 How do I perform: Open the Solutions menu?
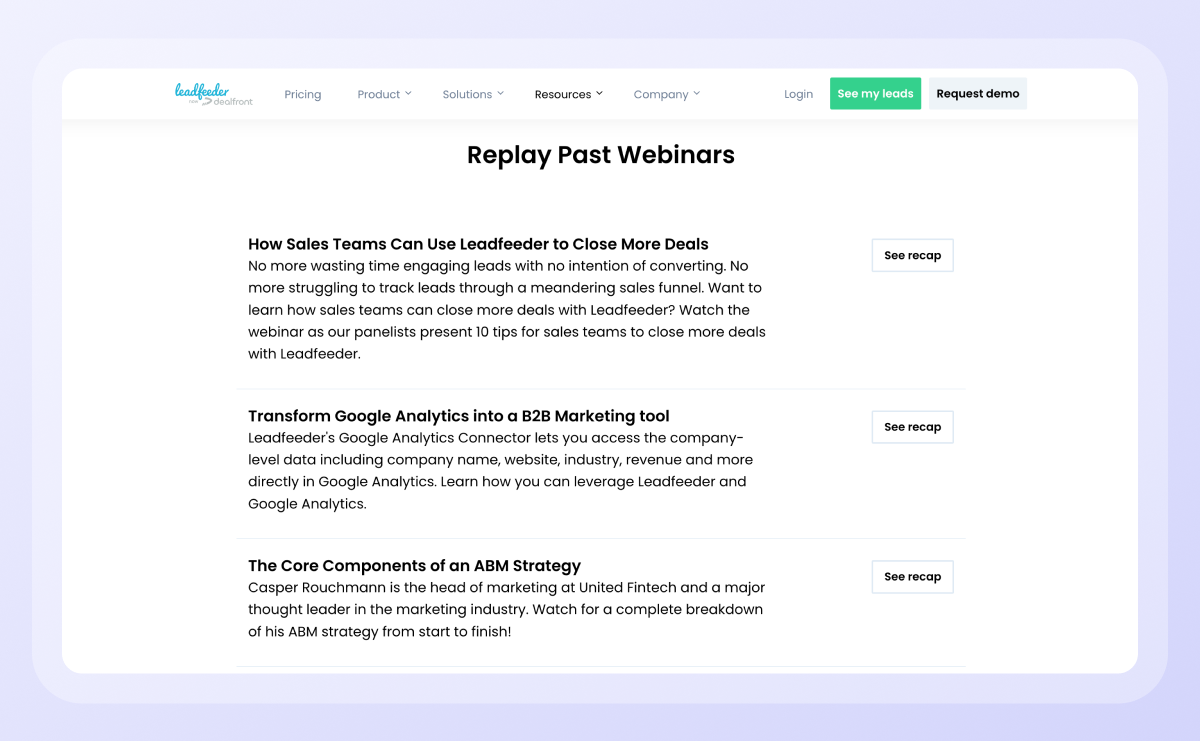pos(467,94)
